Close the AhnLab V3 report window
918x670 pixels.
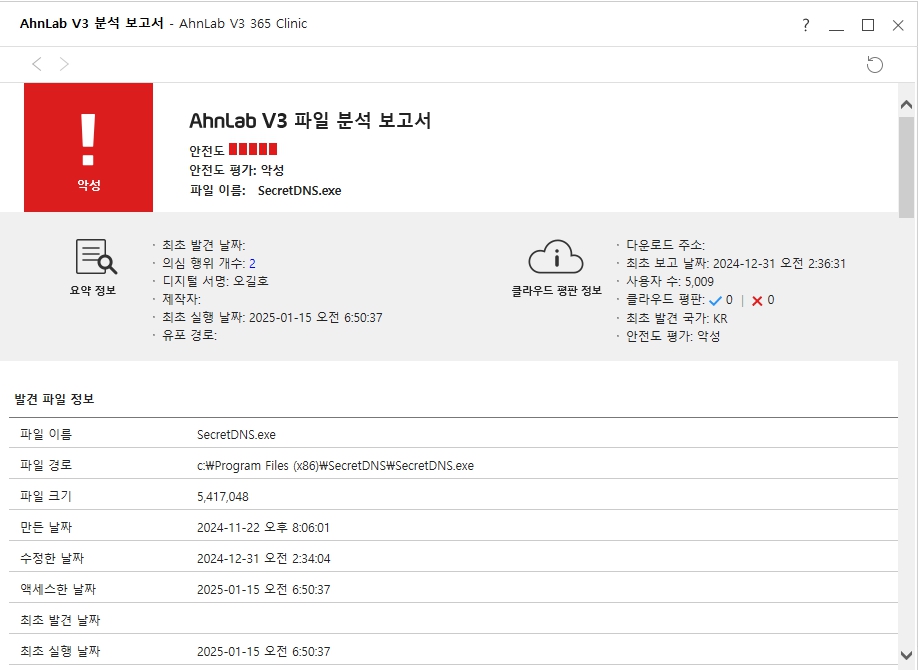pos(897,25)
